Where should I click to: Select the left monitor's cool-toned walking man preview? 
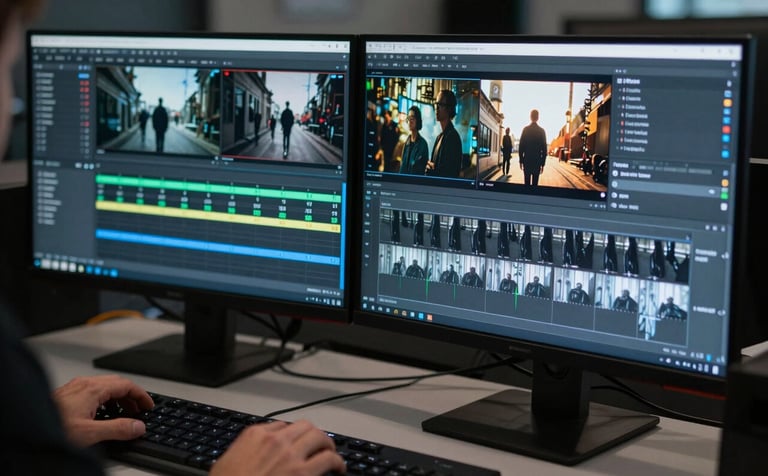click(158, 110)
